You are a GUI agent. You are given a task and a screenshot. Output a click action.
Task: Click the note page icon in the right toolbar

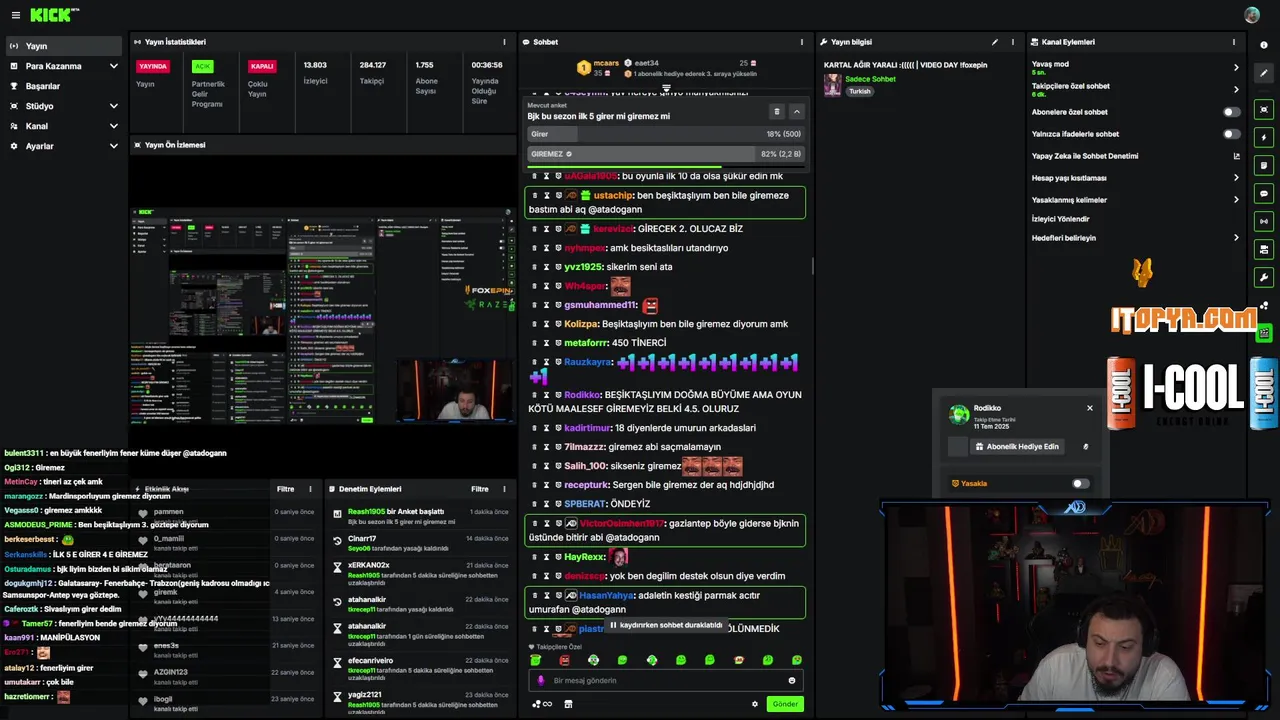1264,165
